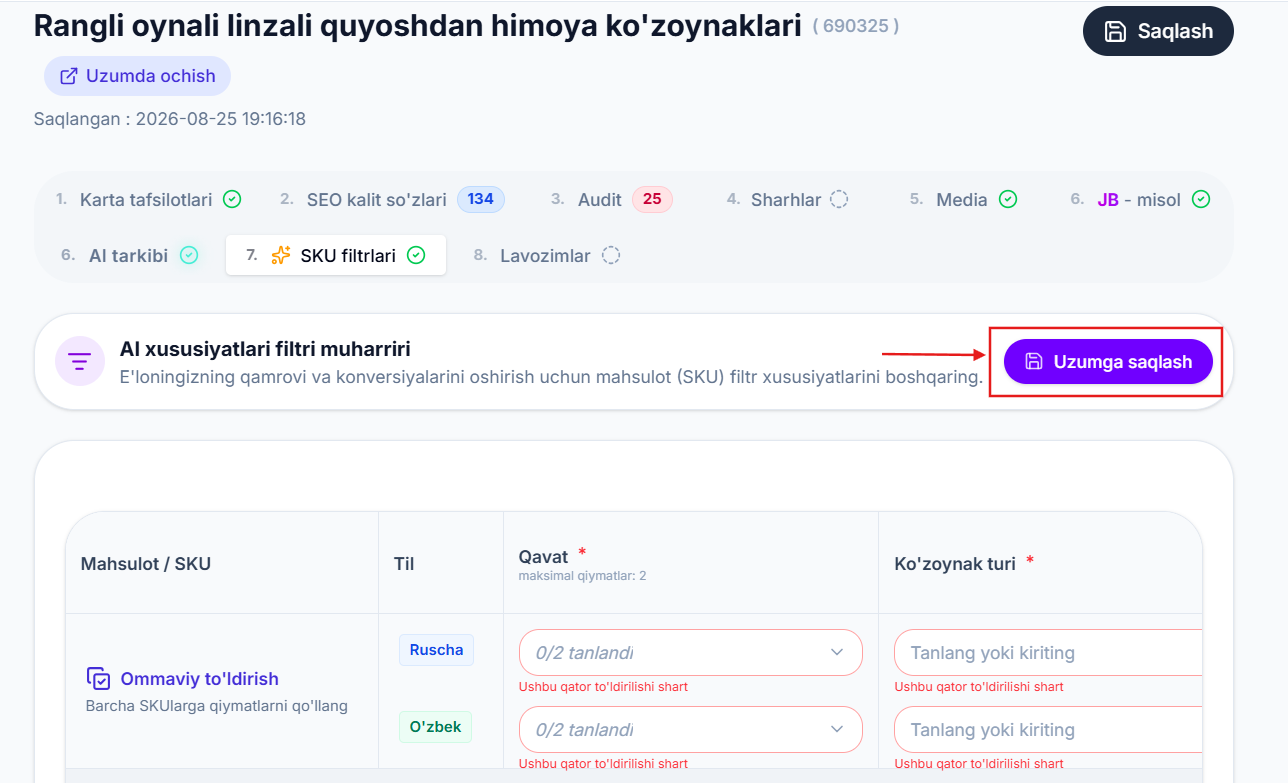Click the Qavat column header
Image resolution: width=1288 pixels, height=783 pixels.
(543, 557)
